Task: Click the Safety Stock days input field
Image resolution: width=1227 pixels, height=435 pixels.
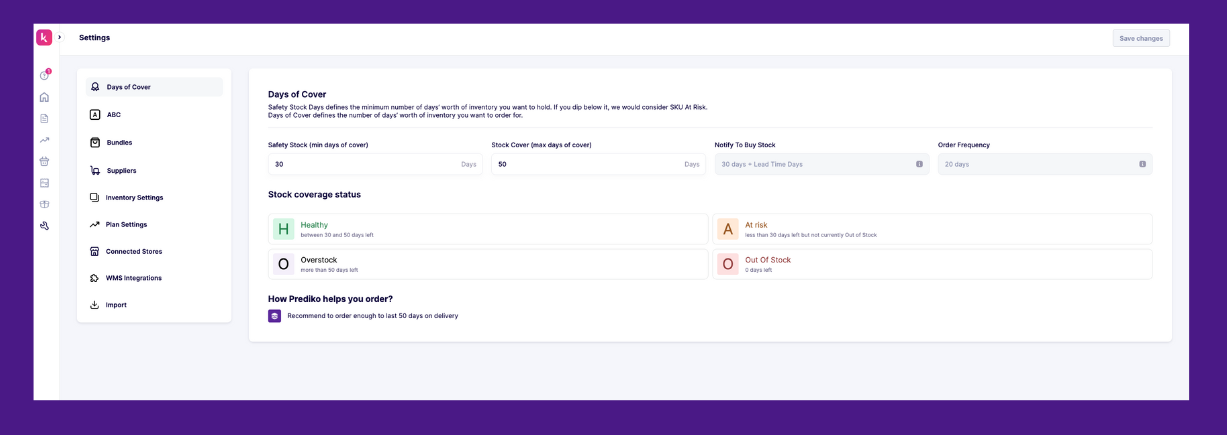Action: [375, 164]
